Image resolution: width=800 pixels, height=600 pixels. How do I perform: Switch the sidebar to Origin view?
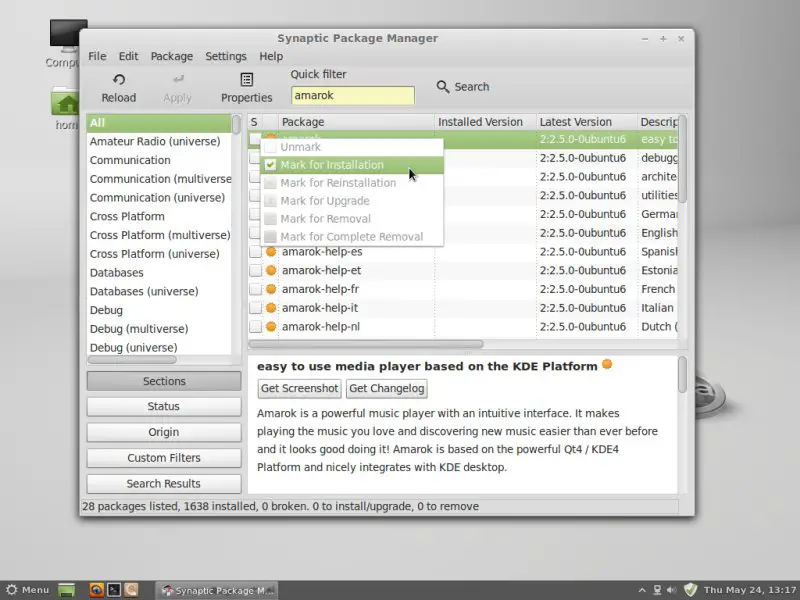pos(164,432)
